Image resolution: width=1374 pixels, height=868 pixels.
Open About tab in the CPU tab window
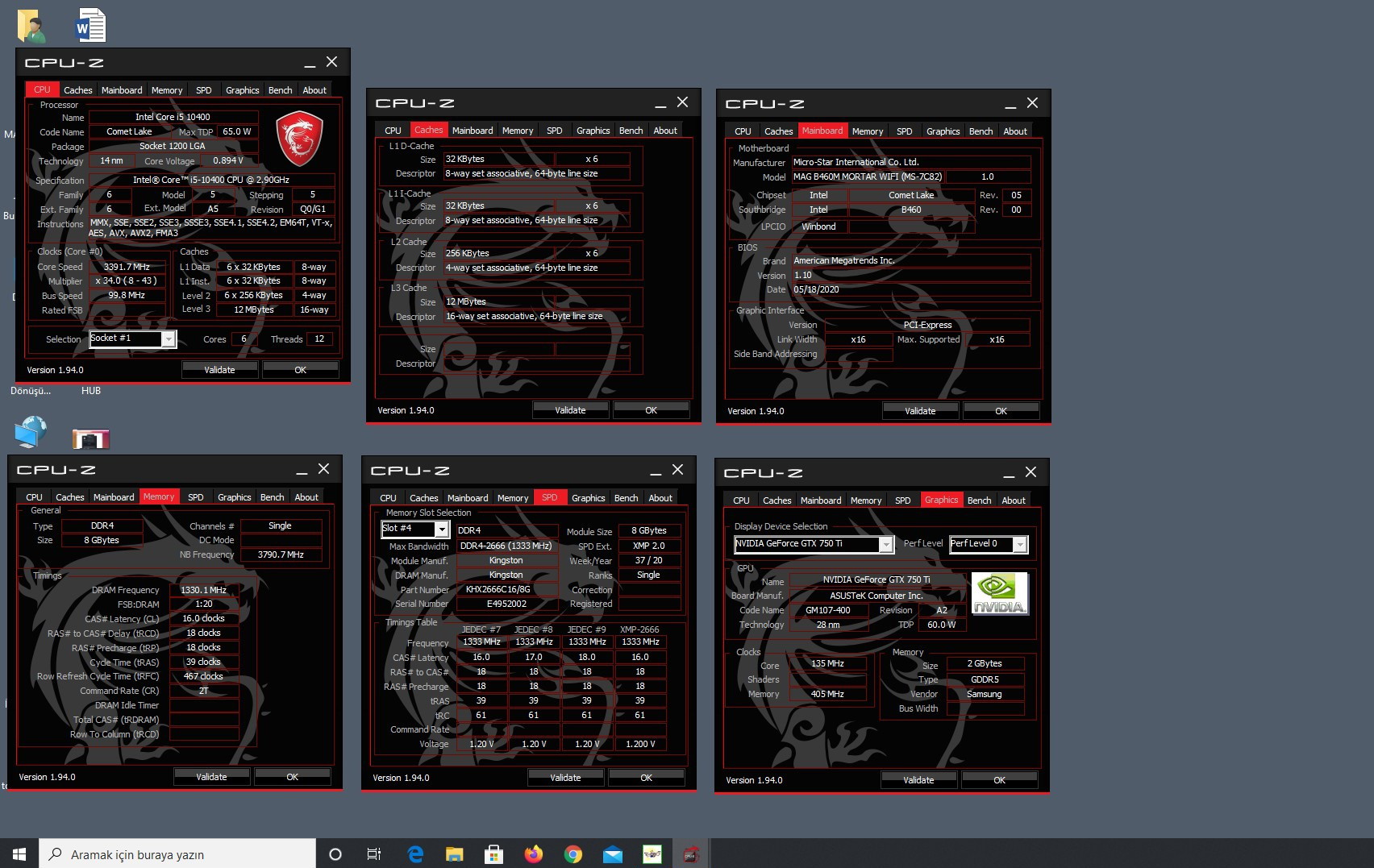point(314,90)
